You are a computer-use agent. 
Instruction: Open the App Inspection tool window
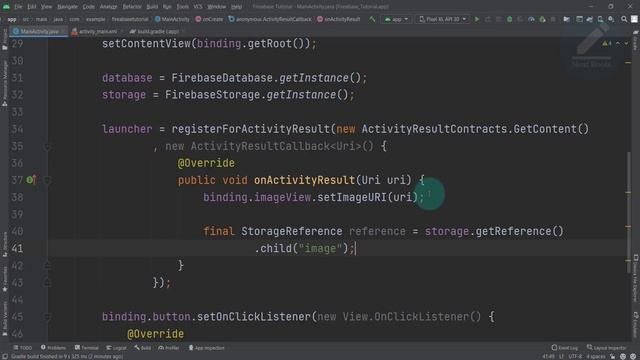tap(207, 348)
